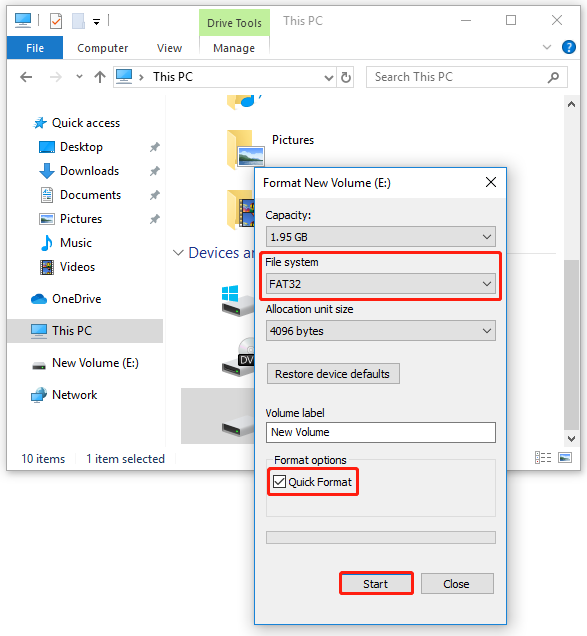Viewport: 587px width, 636px height.
Task: Switch to Details view in the status bar
Action: pos(543,458)
